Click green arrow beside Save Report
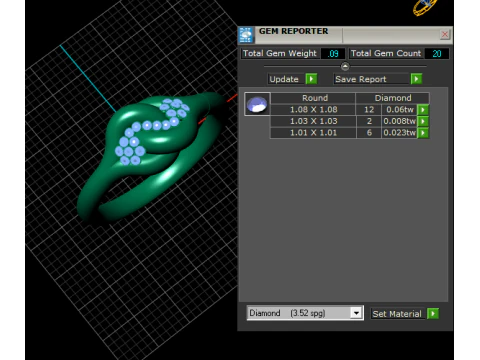480x360 pixels. (416, 79)
